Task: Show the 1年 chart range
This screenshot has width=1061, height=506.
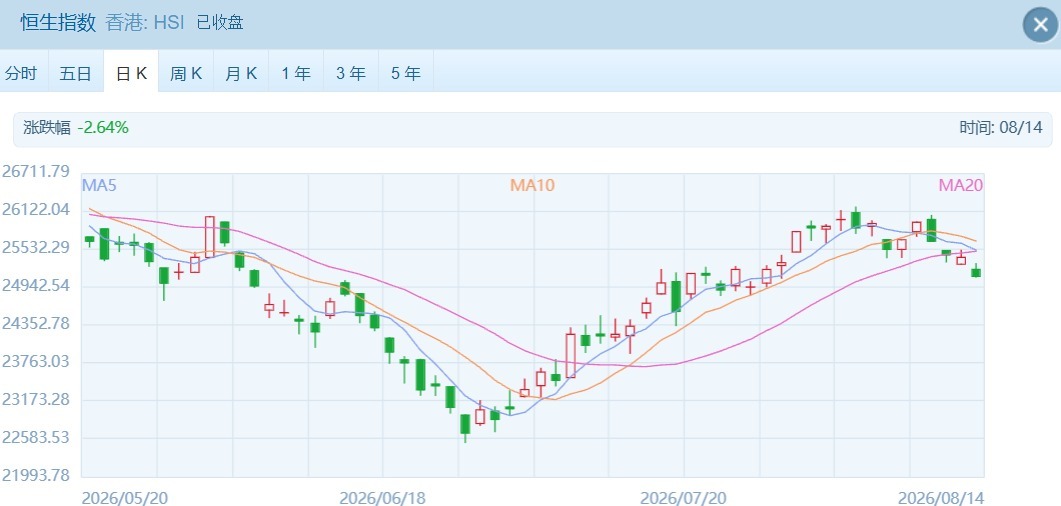Action: (x=296, y=73)
